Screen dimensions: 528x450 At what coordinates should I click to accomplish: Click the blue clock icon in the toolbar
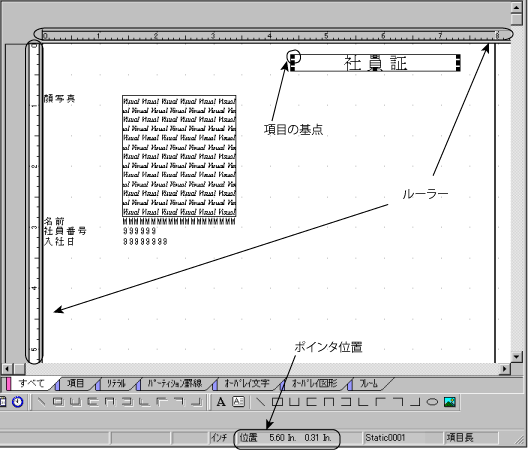tap(17, 402)
